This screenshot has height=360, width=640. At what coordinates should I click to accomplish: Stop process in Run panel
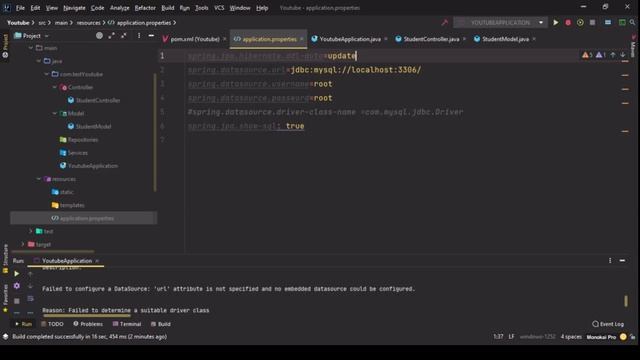pyautogui.click(x=17, y=301)
